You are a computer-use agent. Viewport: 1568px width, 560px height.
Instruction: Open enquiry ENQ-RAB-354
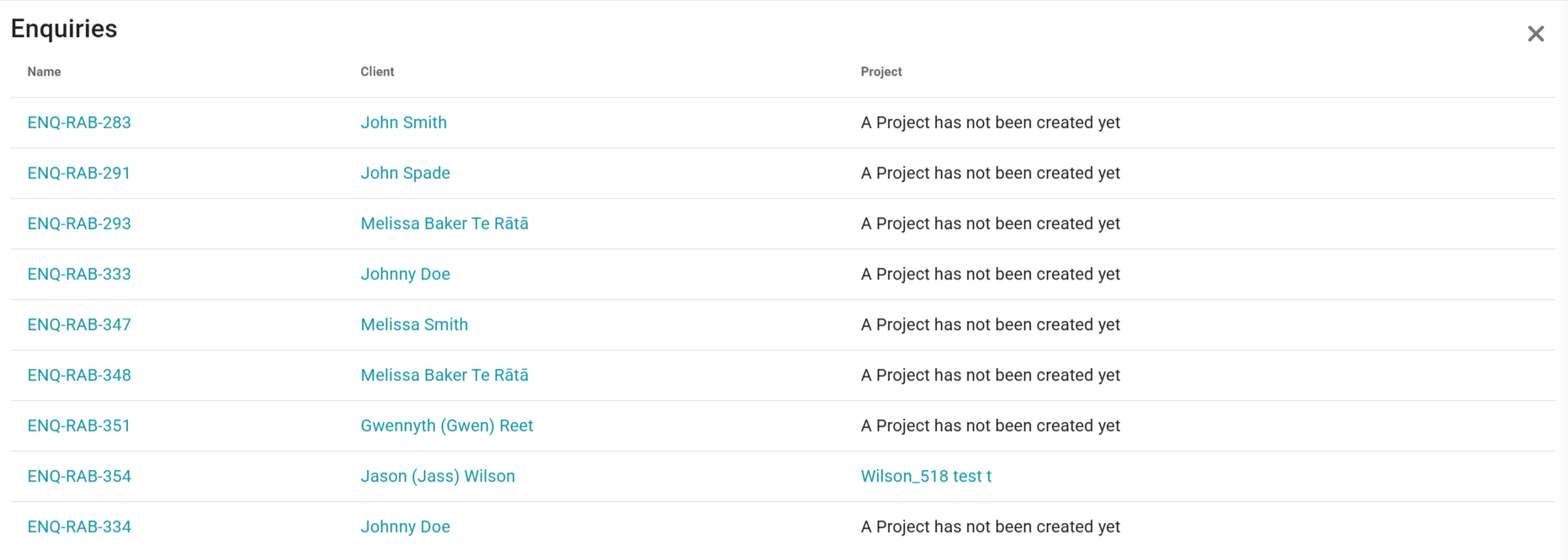(79, 477)
